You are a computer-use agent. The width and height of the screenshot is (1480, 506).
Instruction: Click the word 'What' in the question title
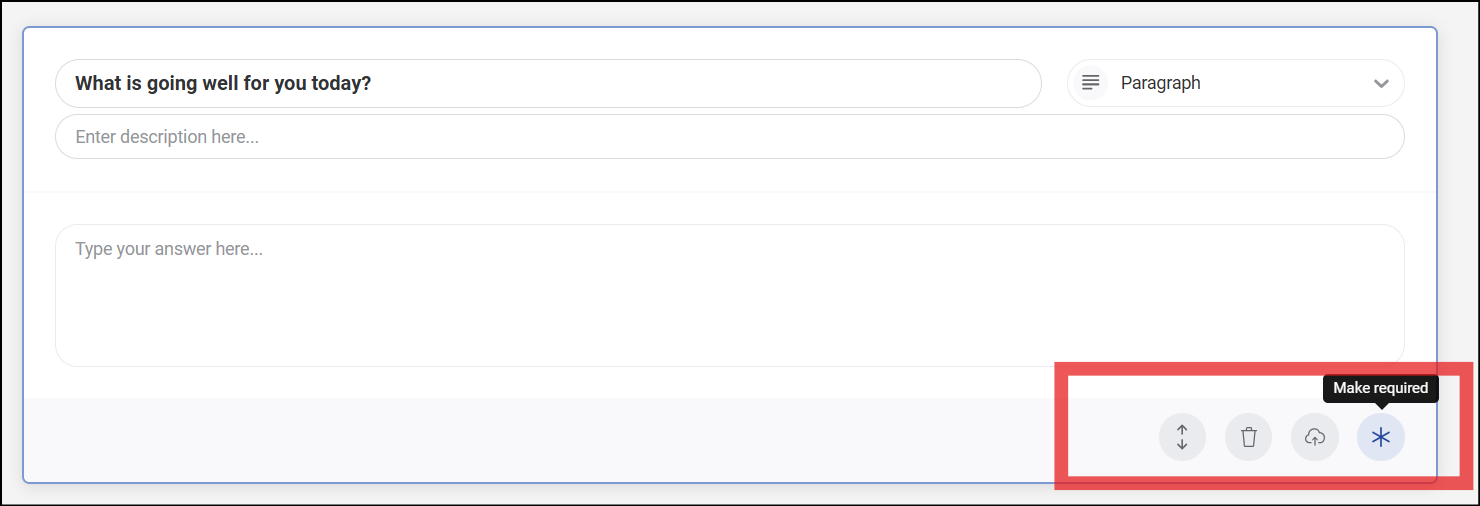pos(97,83)
